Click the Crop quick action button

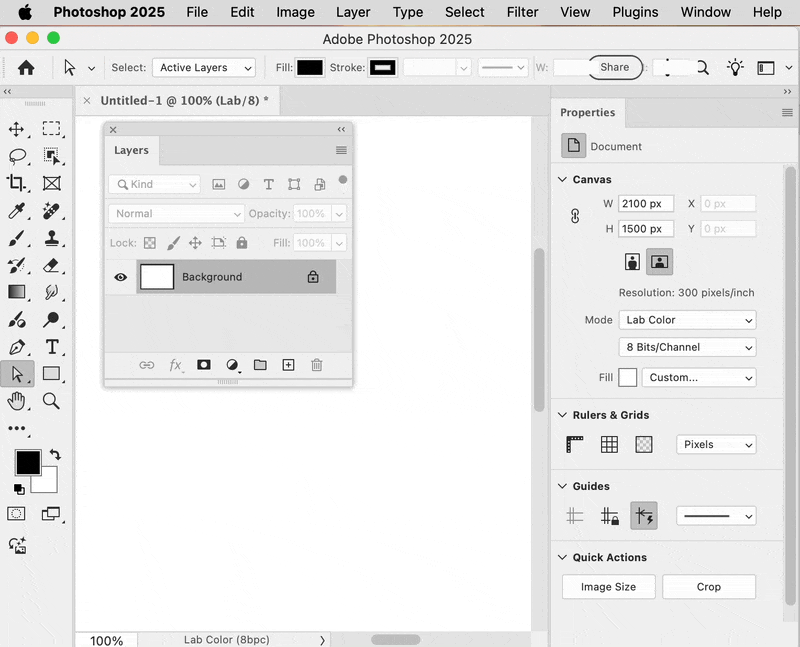[709, 587]
